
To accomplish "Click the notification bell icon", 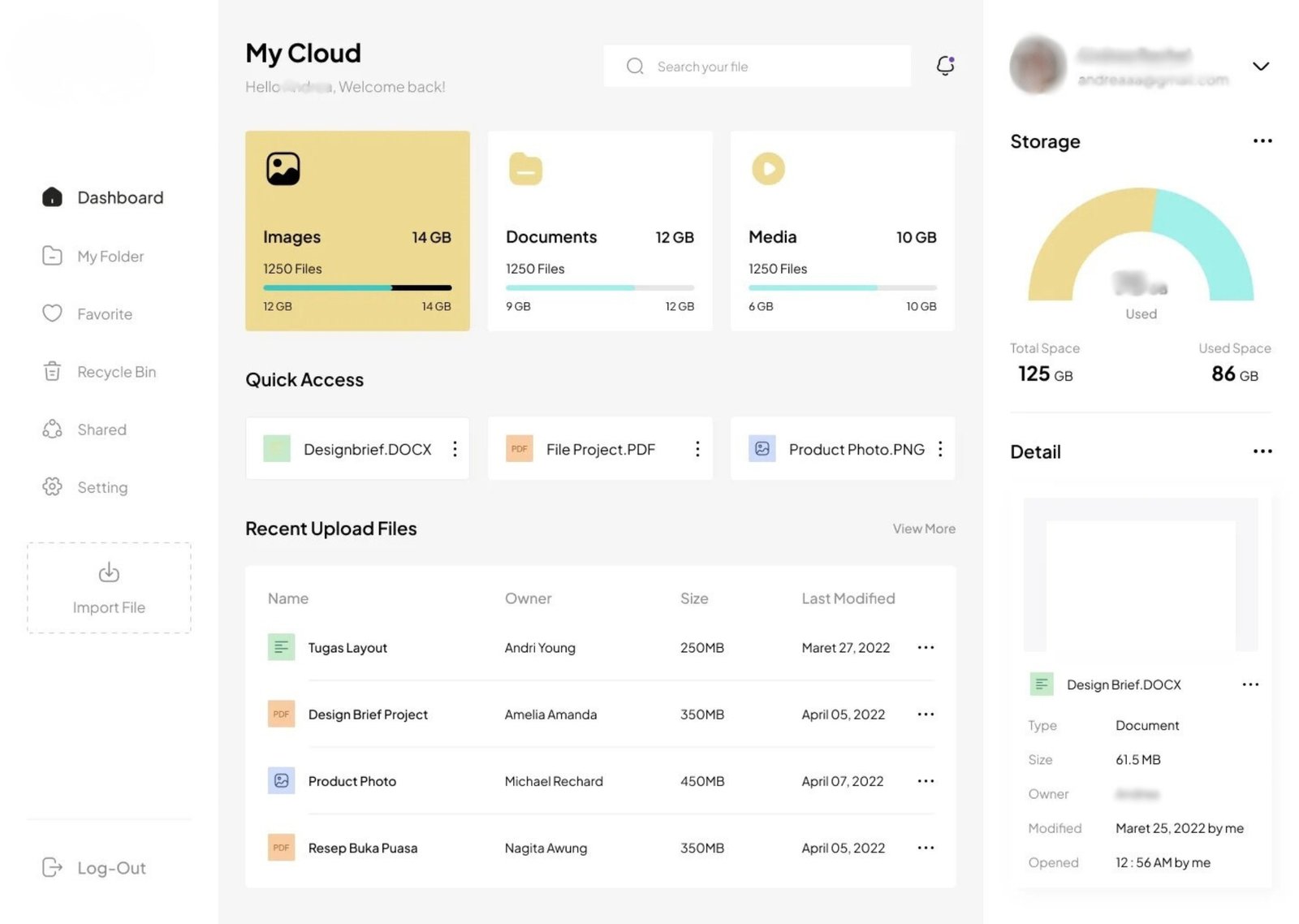I will tap(945, 66).
